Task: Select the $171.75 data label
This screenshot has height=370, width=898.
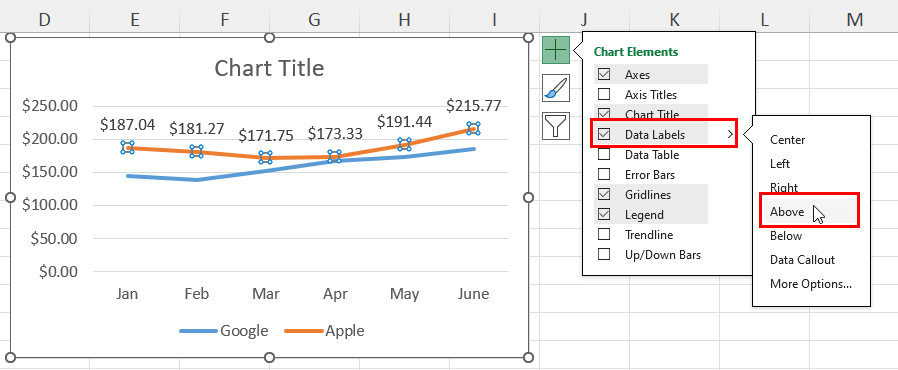Action: coord(266,136)
